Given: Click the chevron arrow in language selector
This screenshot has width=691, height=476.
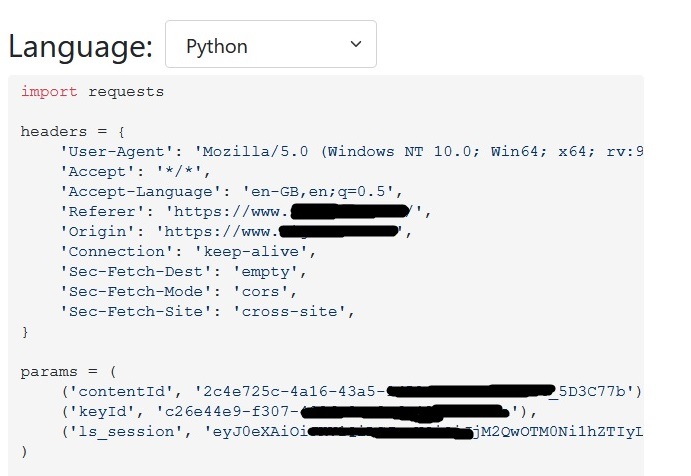Looking at the screenshot, I should (356, 45).
